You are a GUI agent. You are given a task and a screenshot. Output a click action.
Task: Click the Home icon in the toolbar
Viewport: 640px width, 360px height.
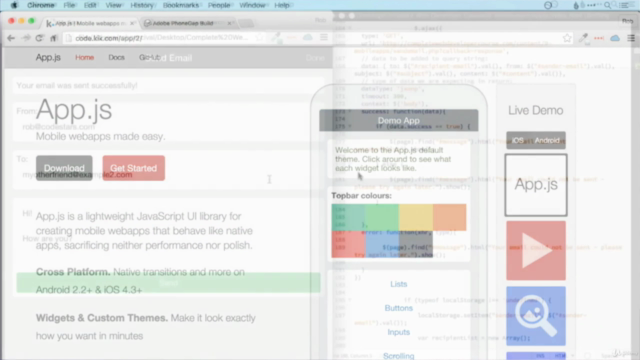tap(53, 38)
